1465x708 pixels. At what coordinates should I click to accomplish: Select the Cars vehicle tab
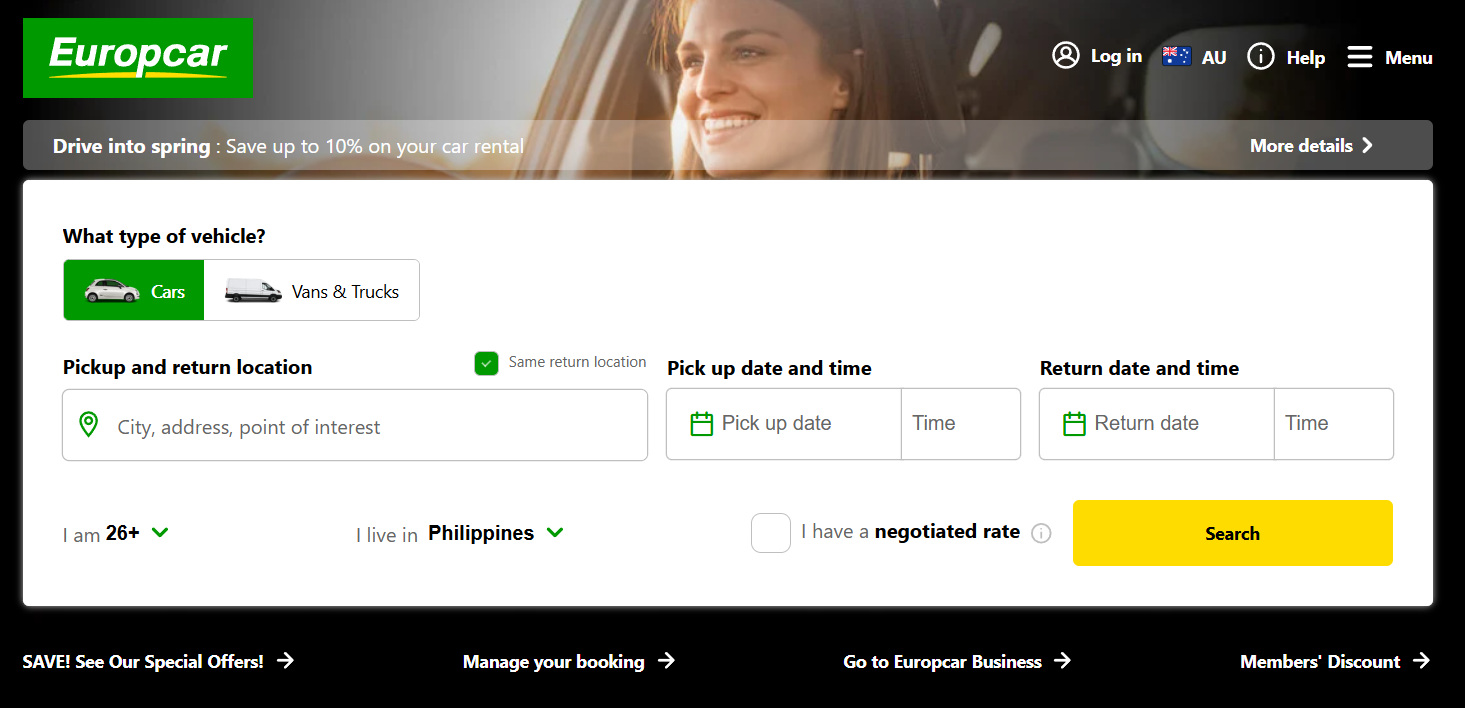134,291
